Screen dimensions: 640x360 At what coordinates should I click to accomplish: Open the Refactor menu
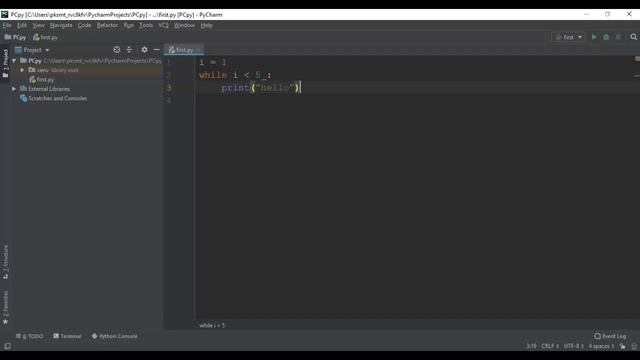tap(107, 25)
